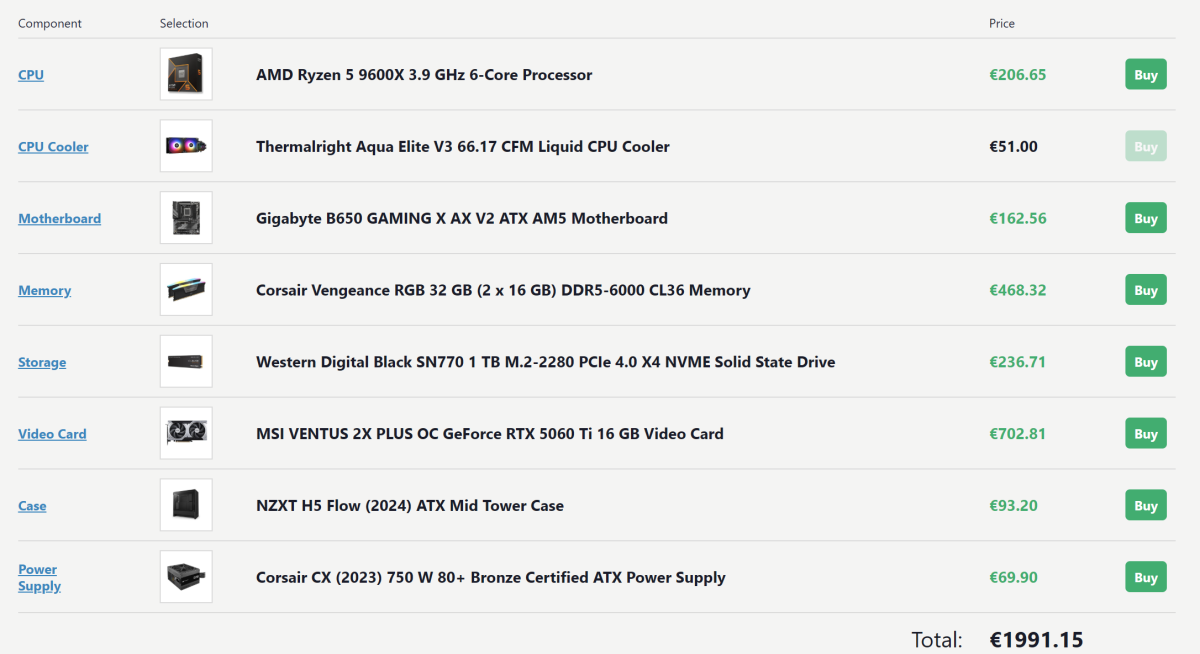Select the Corsair Vengeance RGB memory image

tap(186, 290)
